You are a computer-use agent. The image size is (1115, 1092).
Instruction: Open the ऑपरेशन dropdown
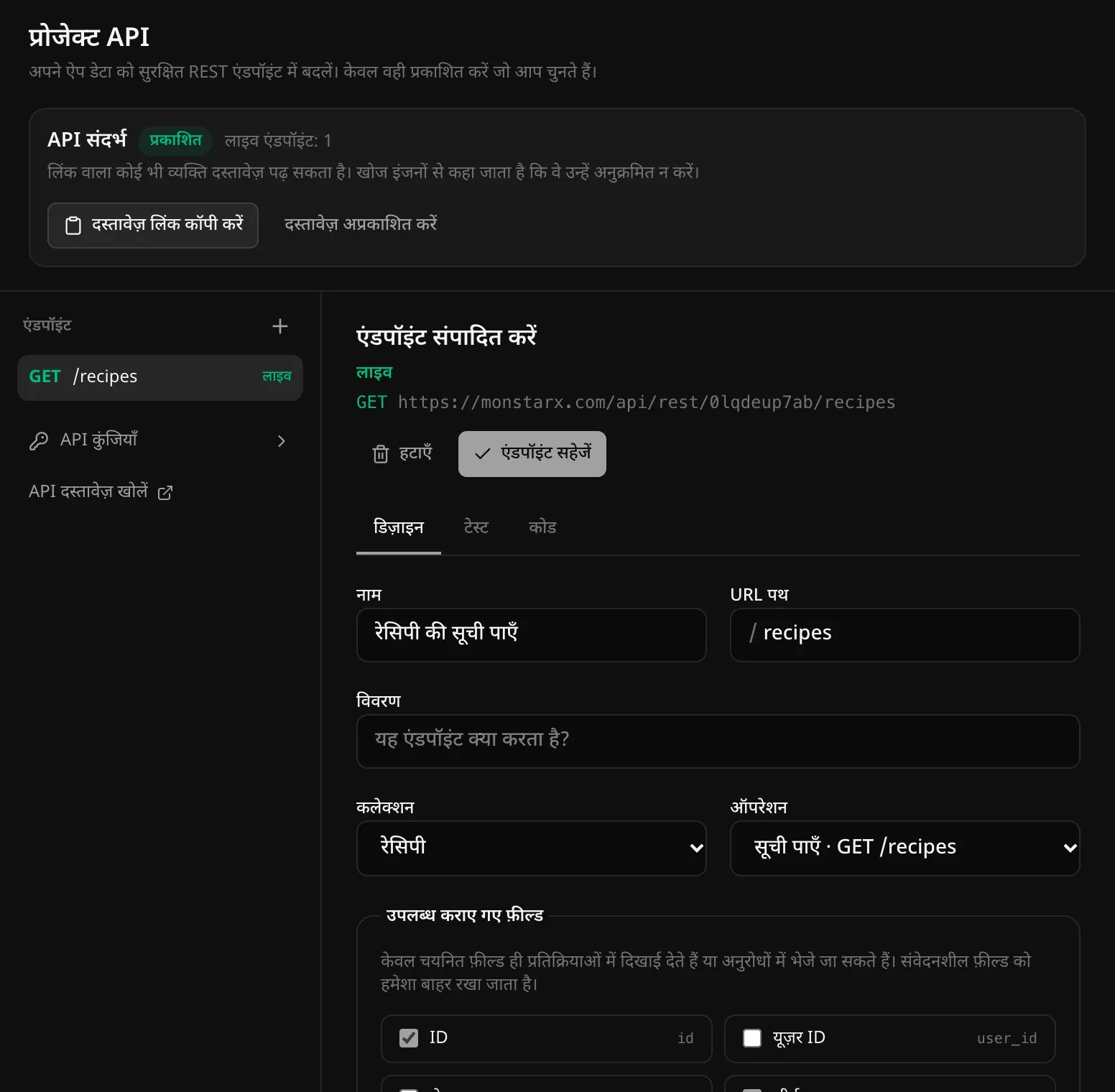(x=905, y=848)
